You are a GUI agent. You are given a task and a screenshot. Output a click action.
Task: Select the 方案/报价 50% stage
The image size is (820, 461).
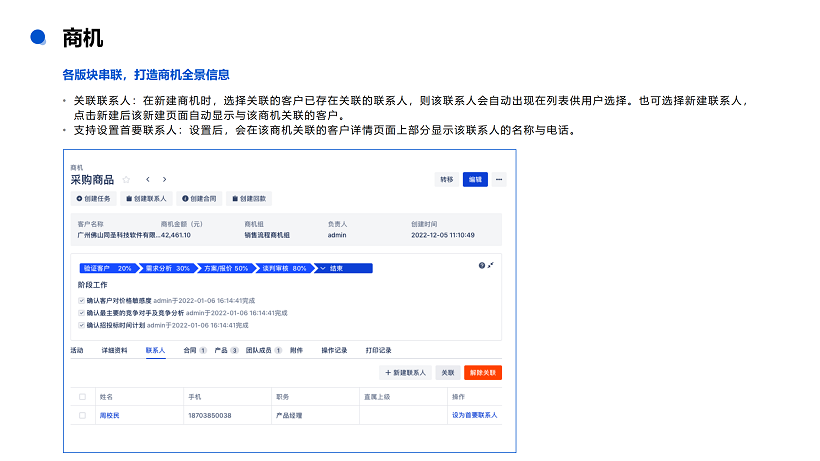tap(226, 268)
